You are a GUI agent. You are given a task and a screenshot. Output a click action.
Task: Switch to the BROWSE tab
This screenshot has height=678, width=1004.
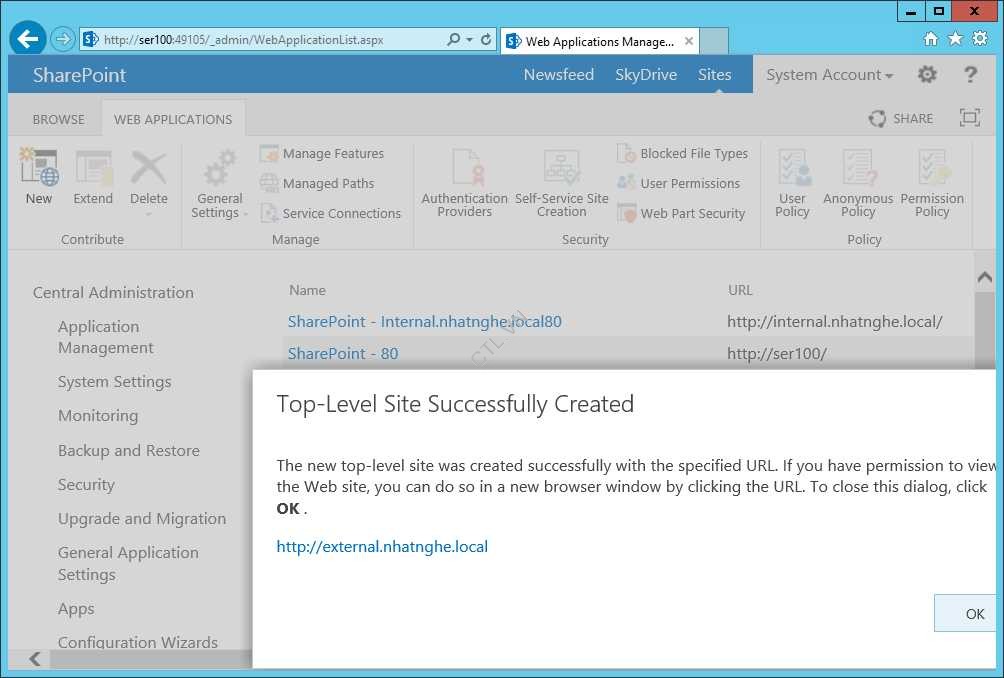click(56, 118)
